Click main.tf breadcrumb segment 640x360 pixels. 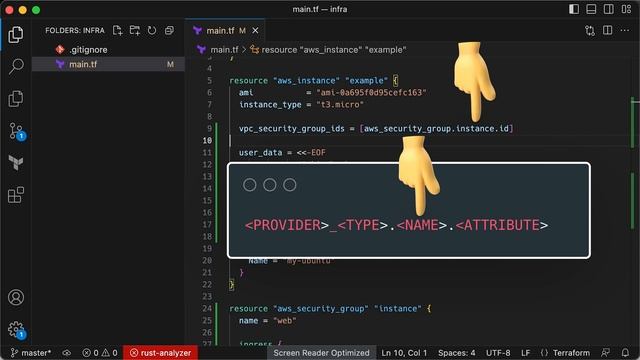[224, 50]
